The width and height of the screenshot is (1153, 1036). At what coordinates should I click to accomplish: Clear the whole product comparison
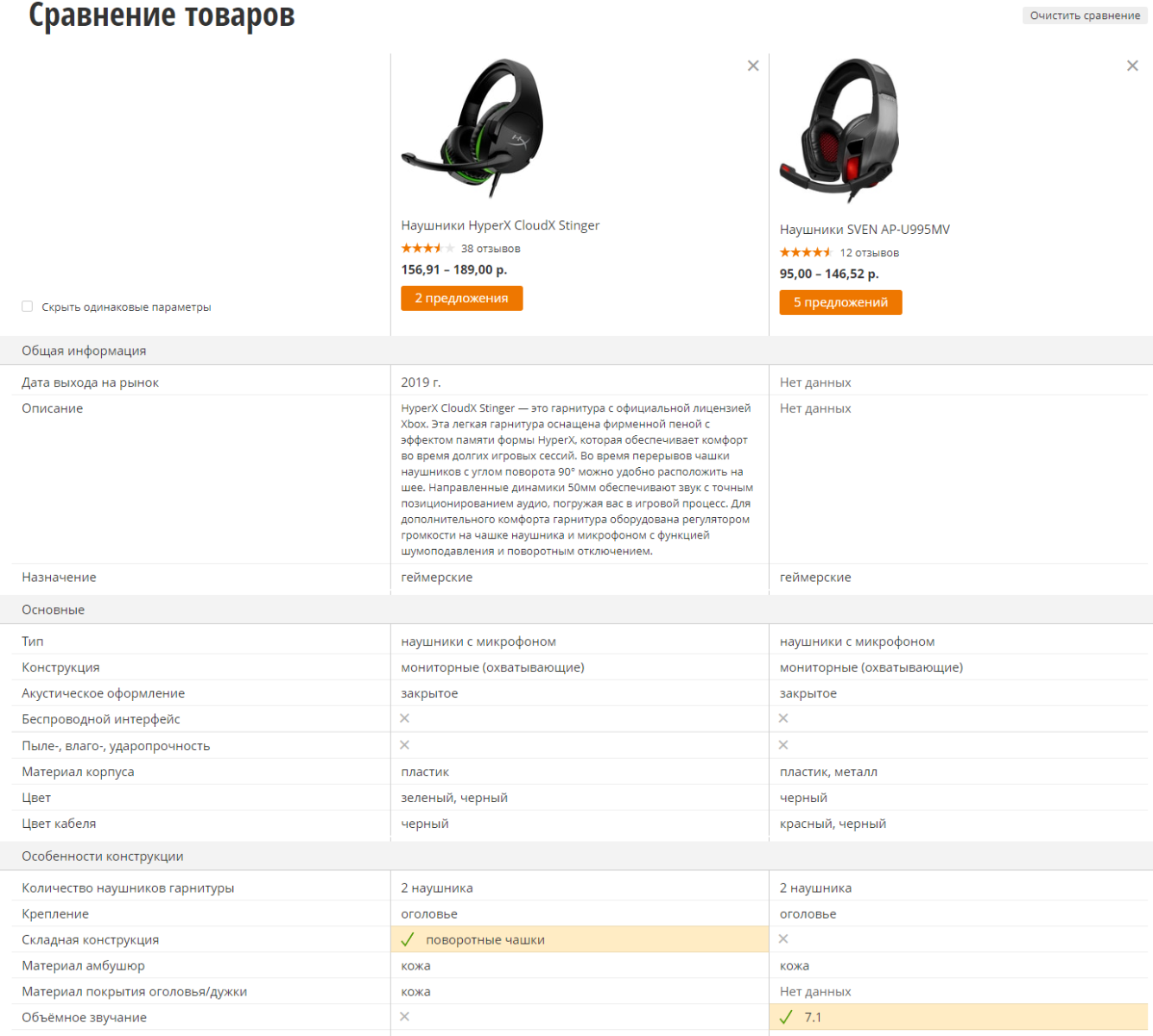(x=1085, y=16)
